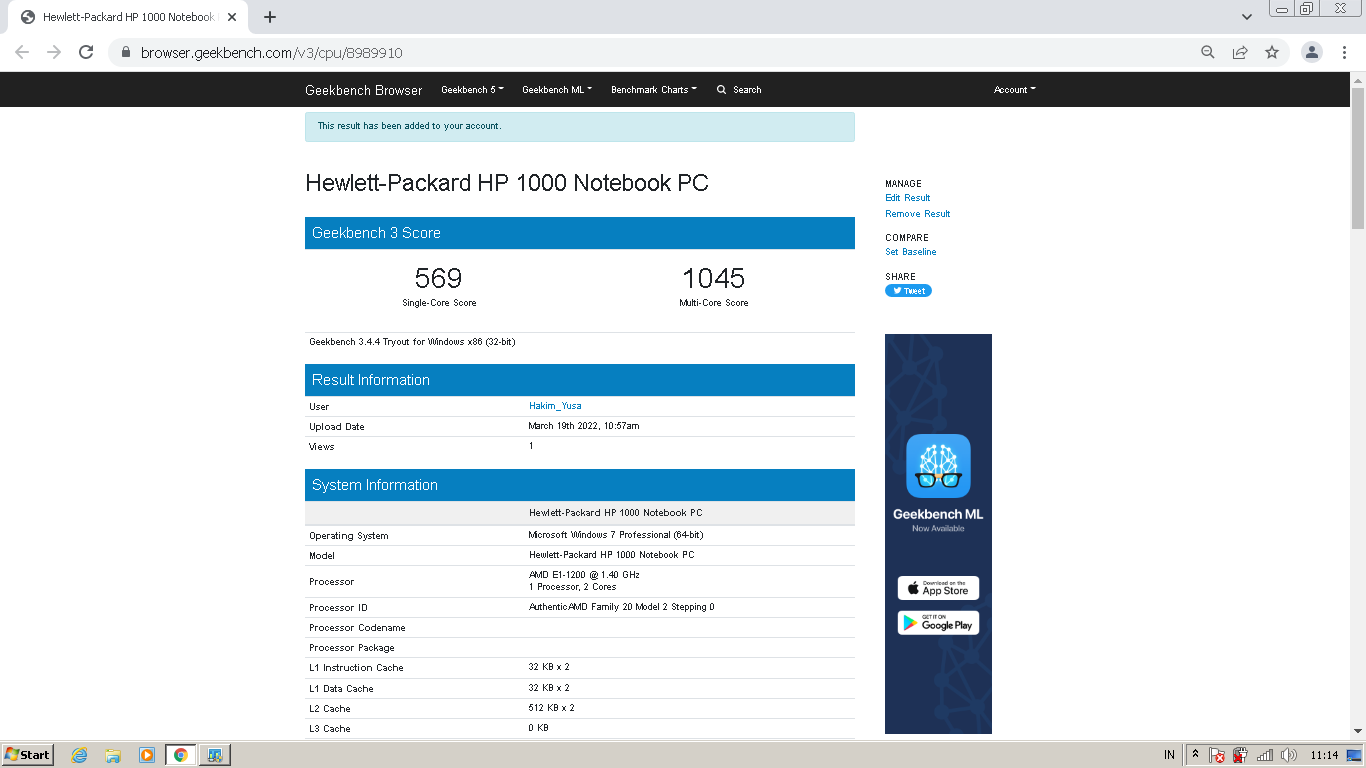Click the volume speaker tray icon
1366x768 pixels.
point(1288,755)
